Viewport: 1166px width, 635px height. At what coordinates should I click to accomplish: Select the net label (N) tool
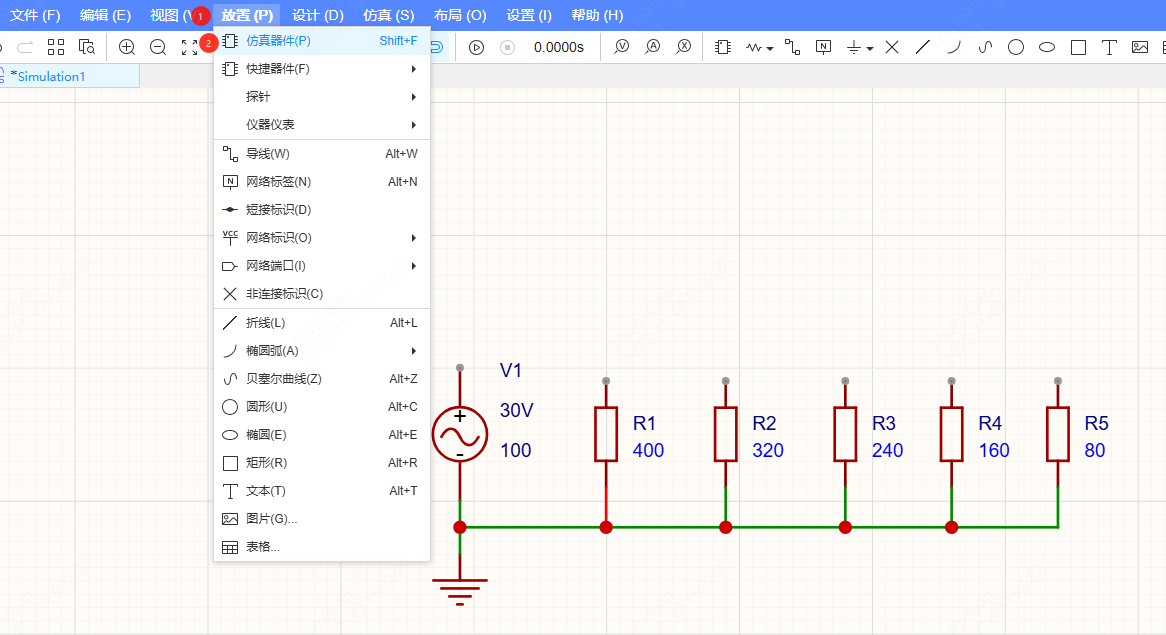(x=823, y=46)
